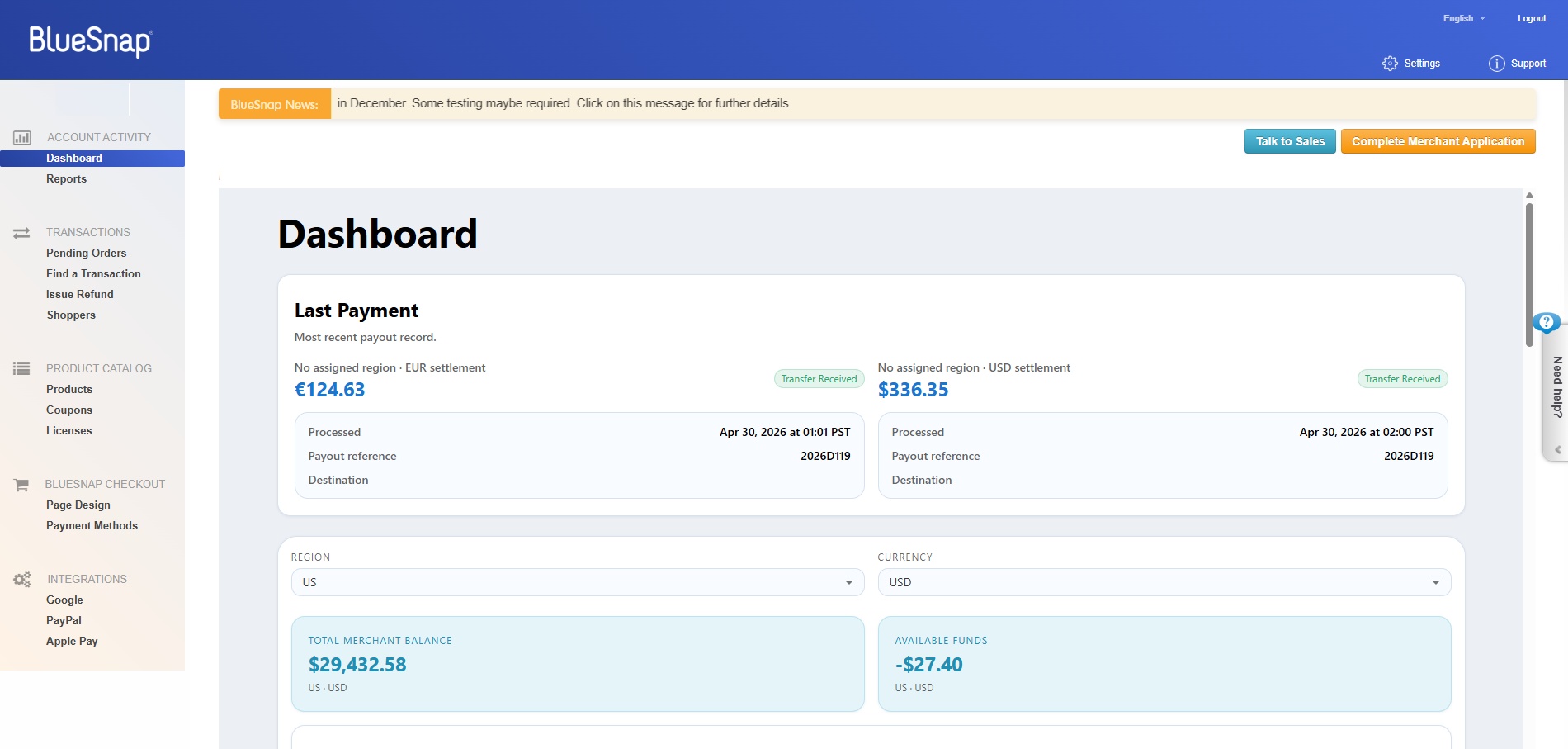This screenshot has width=1568, height=749.
Task: Expand the Currency dropdown showing USD
Action: [x=1164, y=582]
